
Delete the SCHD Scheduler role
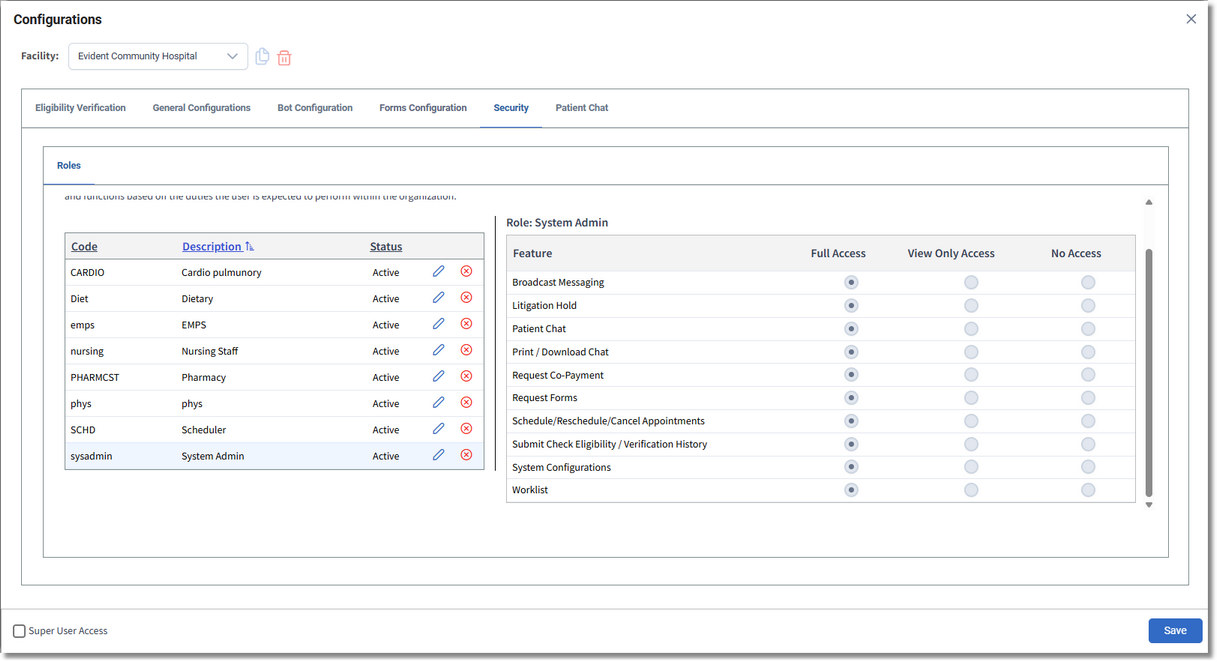pos(466,428)
